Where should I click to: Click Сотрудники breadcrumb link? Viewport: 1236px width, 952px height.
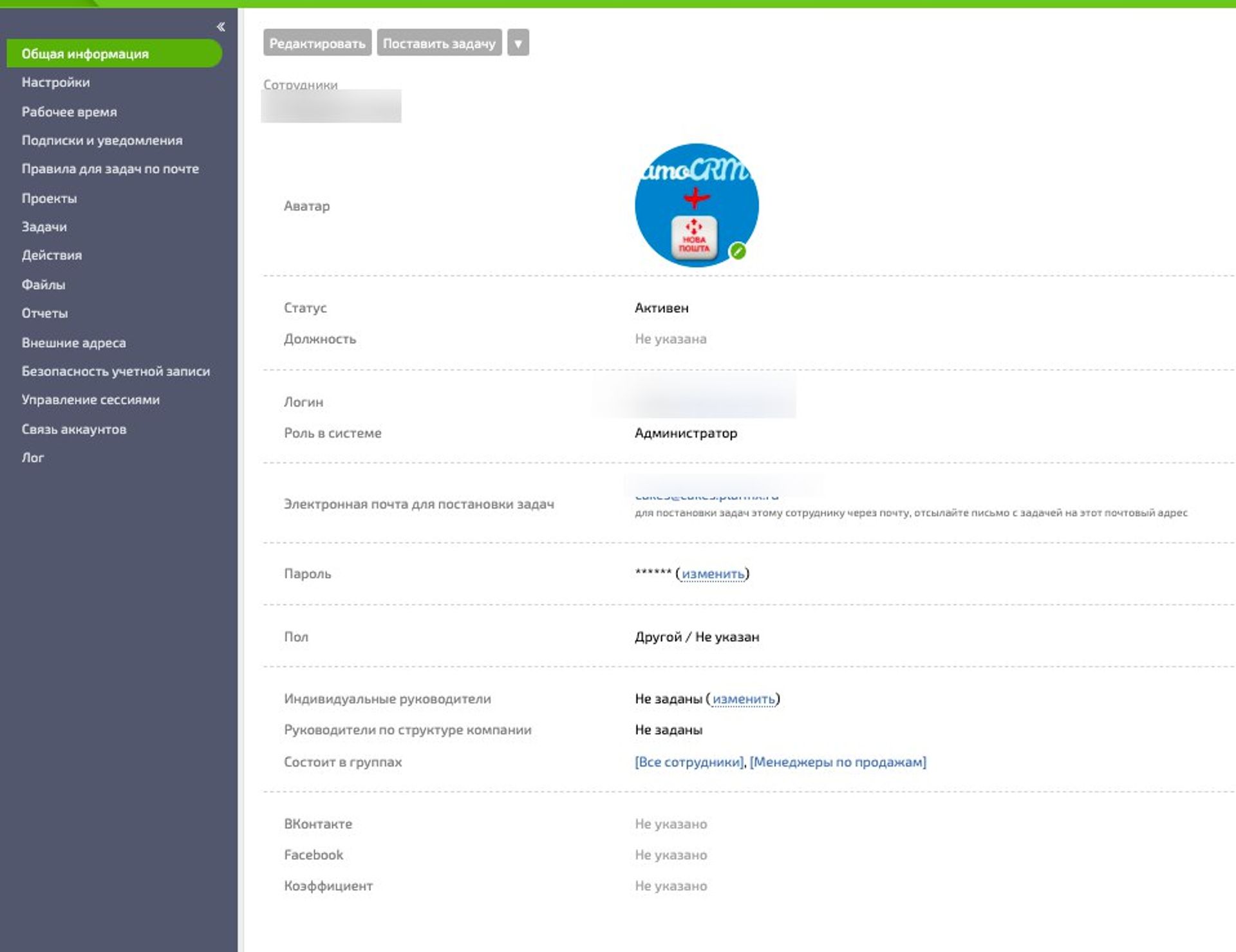tap(300, 84)
